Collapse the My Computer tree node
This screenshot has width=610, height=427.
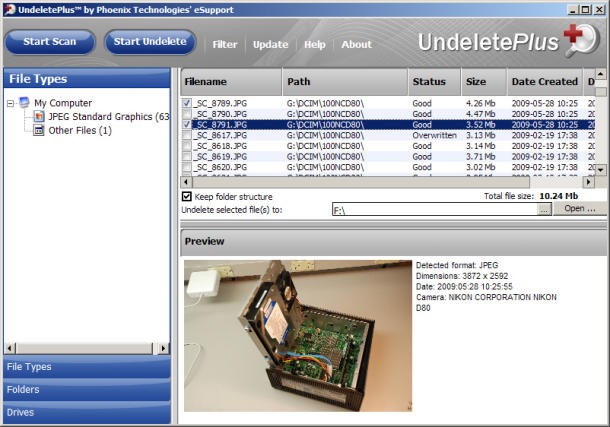coord(11,103)
